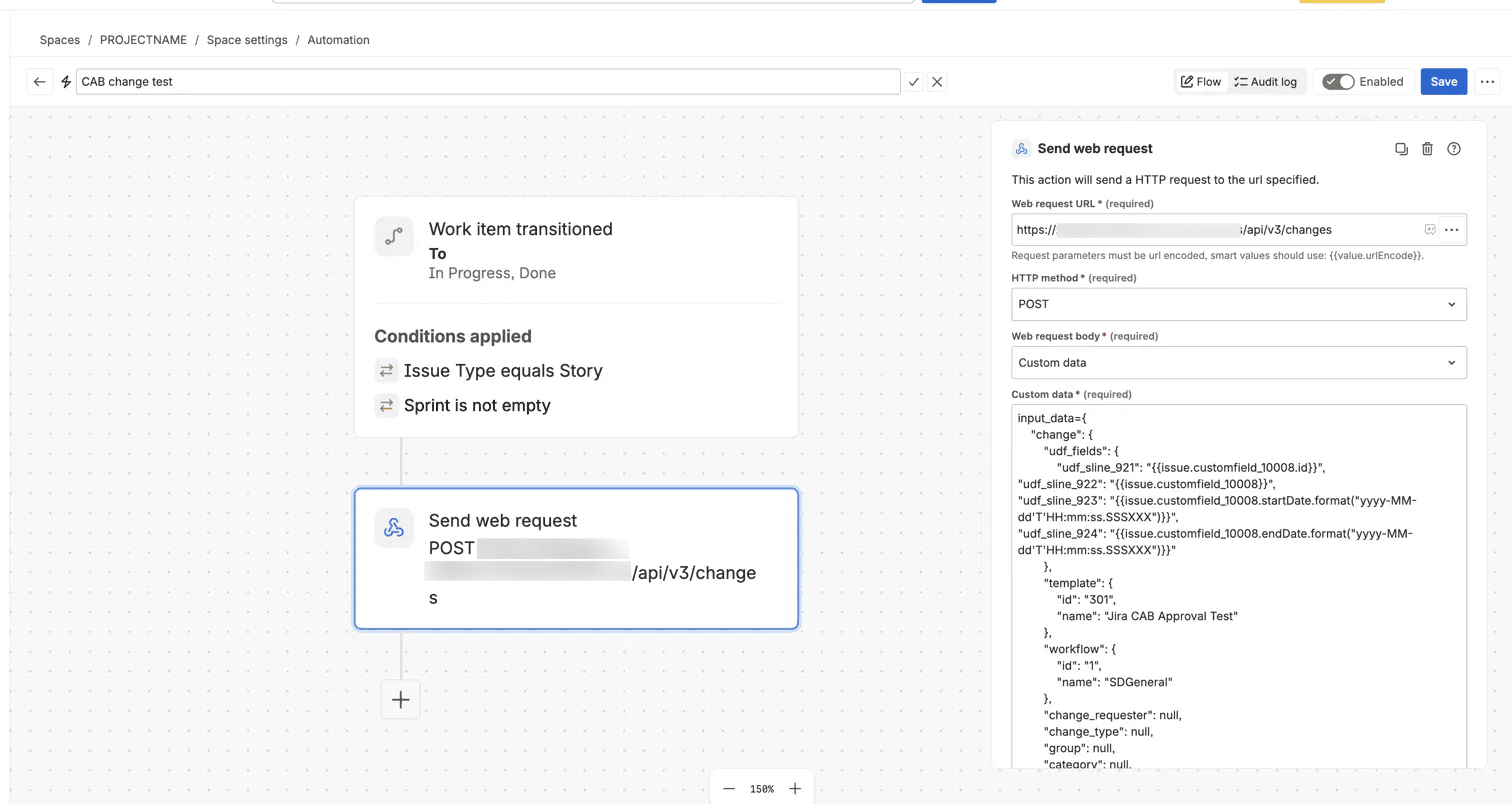The image size is (1512, 804).
Task: Zoom in the flow canvas
Action: [x=795, y=789]
